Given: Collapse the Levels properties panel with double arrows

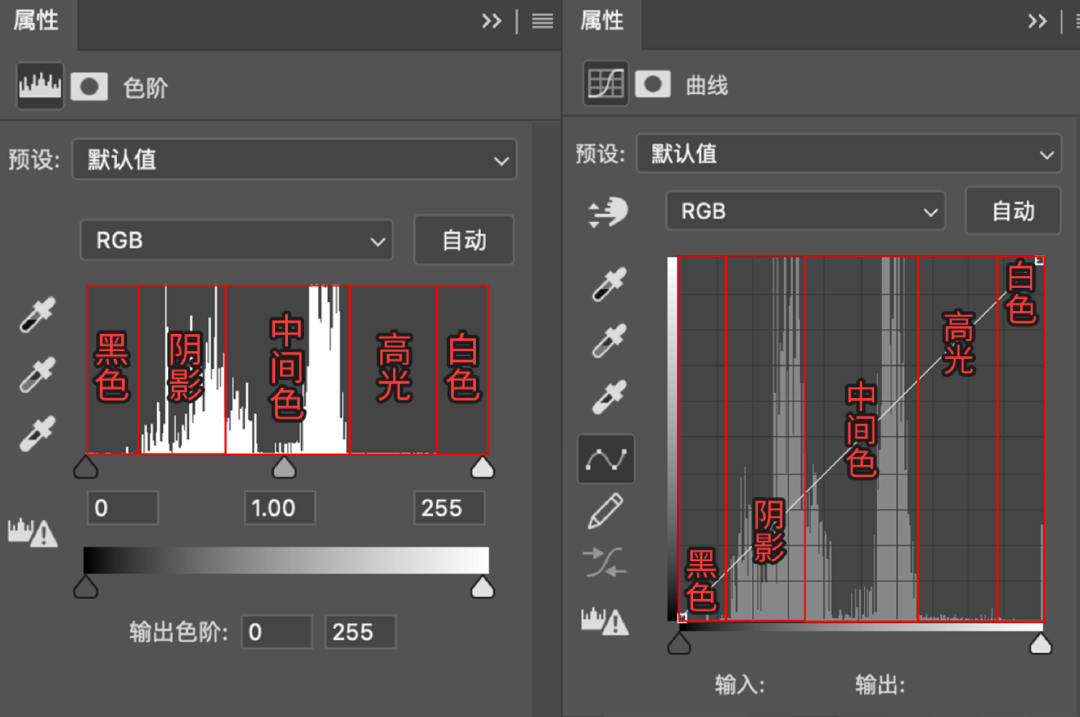Looking at the screenshot, I should 491,21.
